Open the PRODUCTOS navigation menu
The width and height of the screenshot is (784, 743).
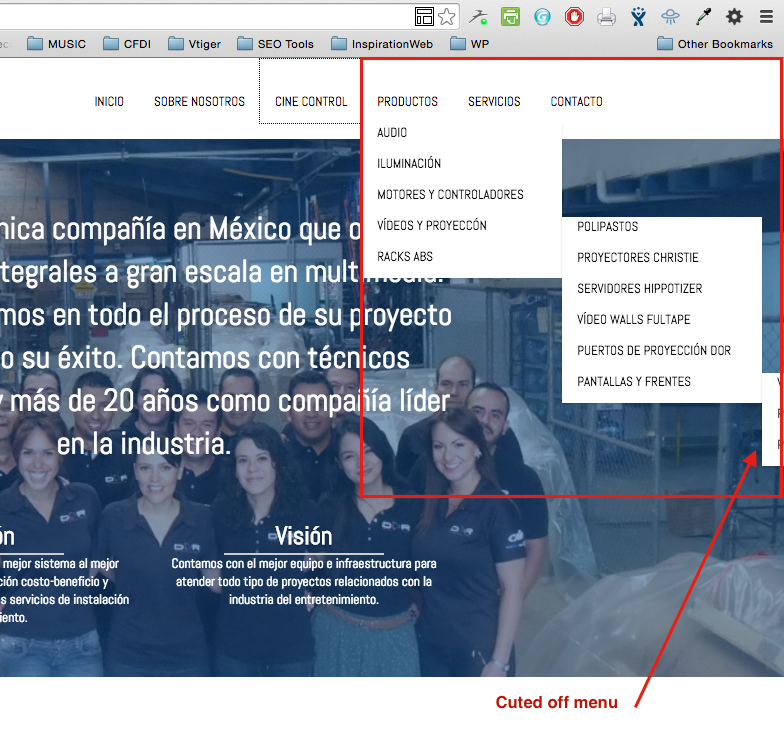407,101
